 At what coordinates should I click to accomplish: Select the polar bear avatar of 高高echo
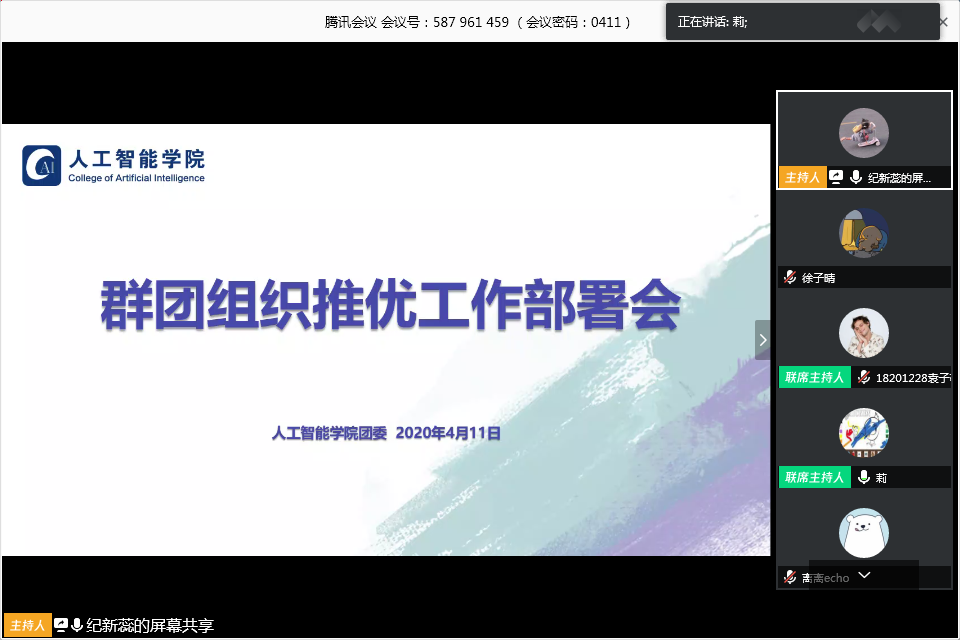pos(863,533)
